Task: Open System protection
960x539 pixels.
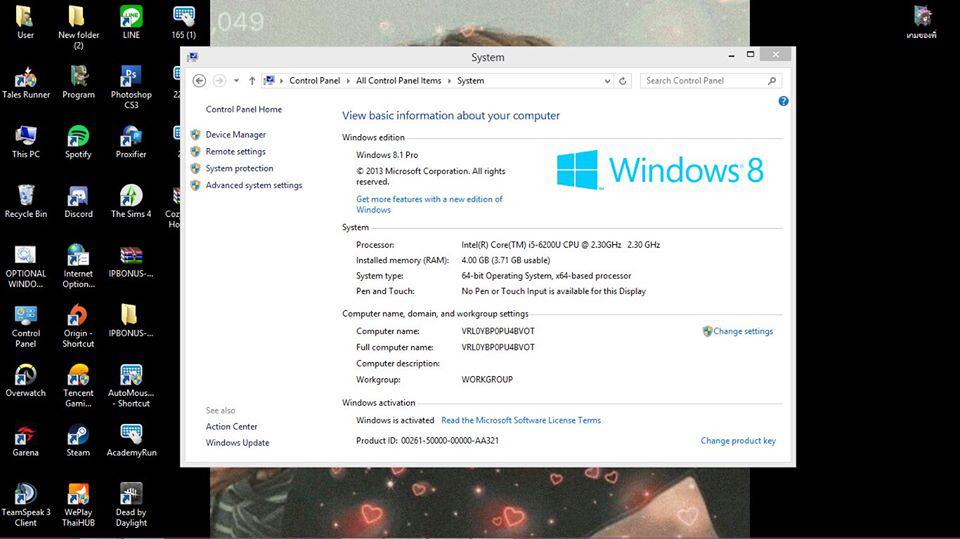Action: point(239,168)
